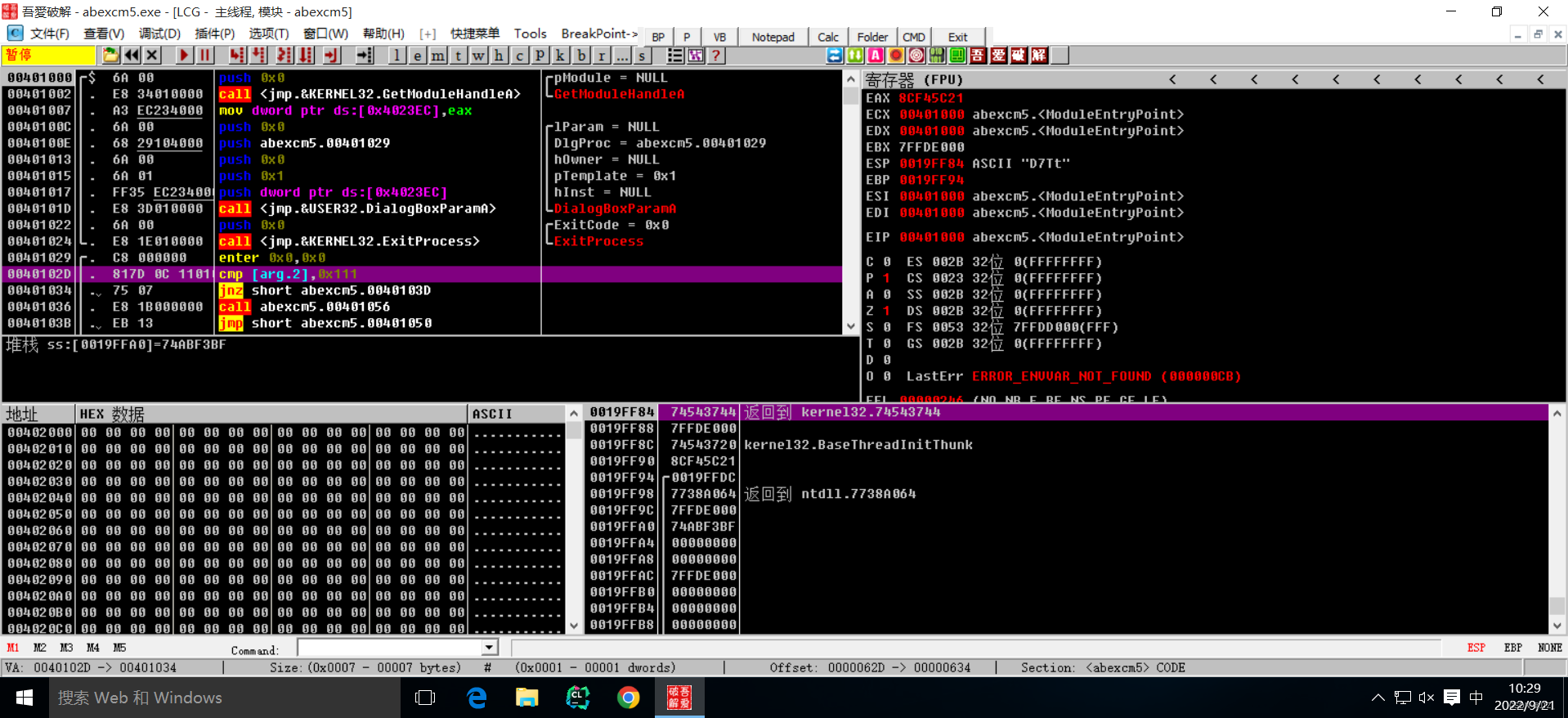Open the 文件(F) menu
The height and width of the screenshot is (718, 1568).
pos(49,34)
